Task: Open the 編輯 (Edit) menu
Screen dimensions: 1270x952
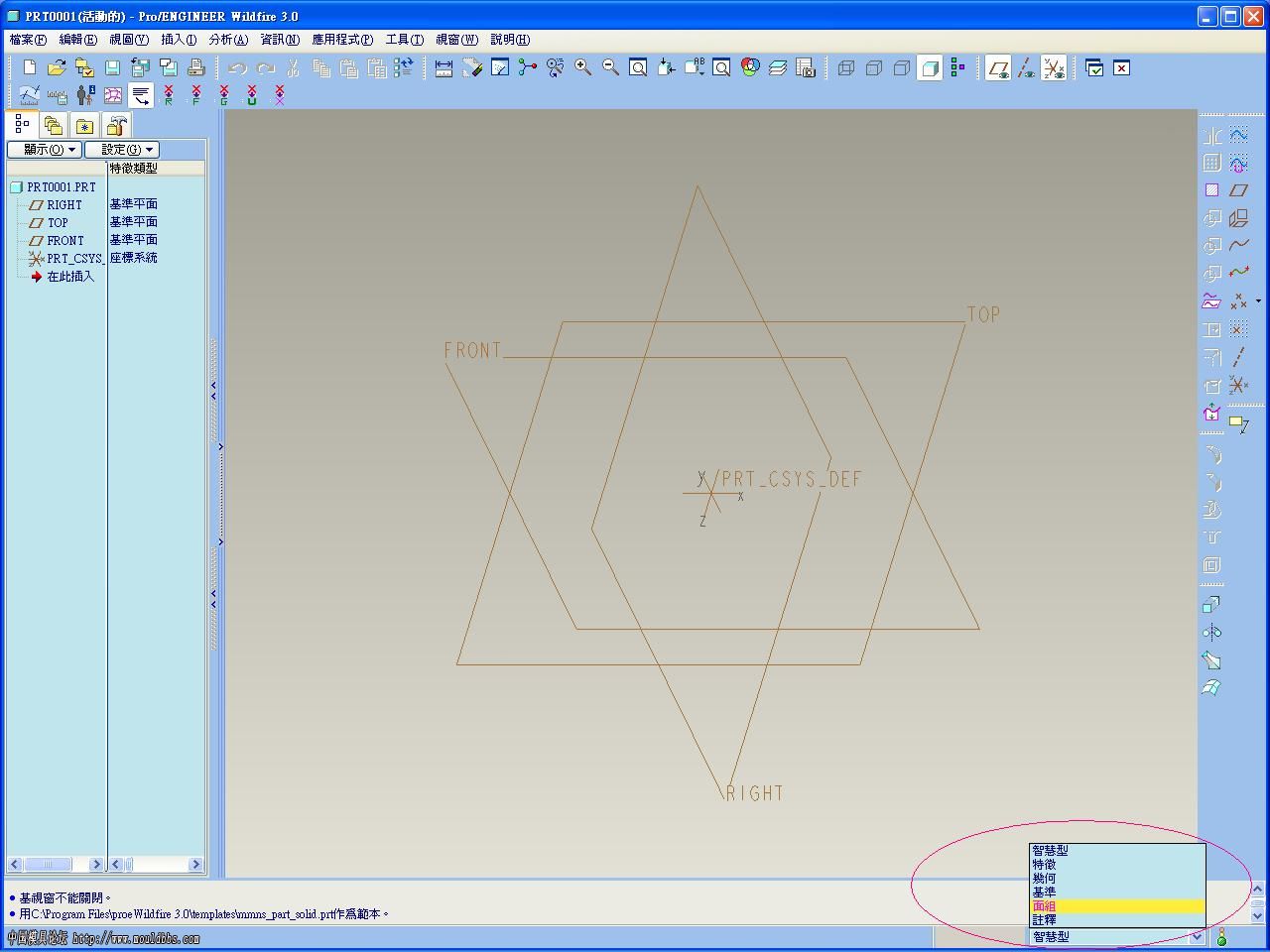Action: point(78,40)
